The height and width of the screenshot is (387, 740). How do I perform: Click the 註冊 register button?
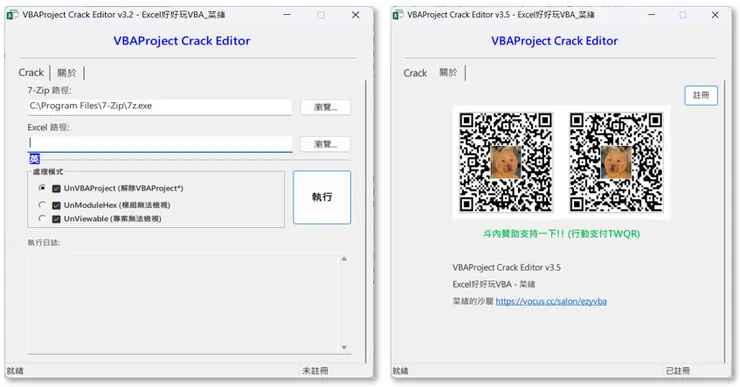coord(701,95)
